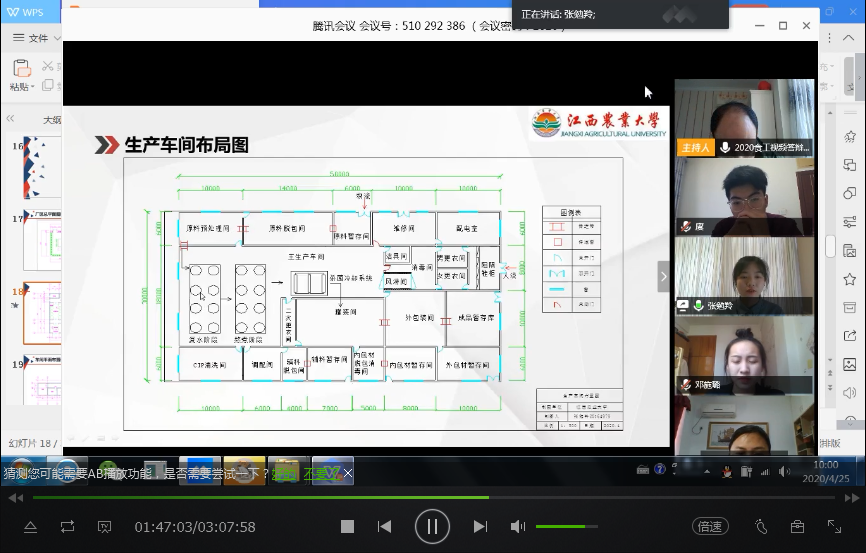
Task: Stop the video with the square button
Action: coord(347,526)
